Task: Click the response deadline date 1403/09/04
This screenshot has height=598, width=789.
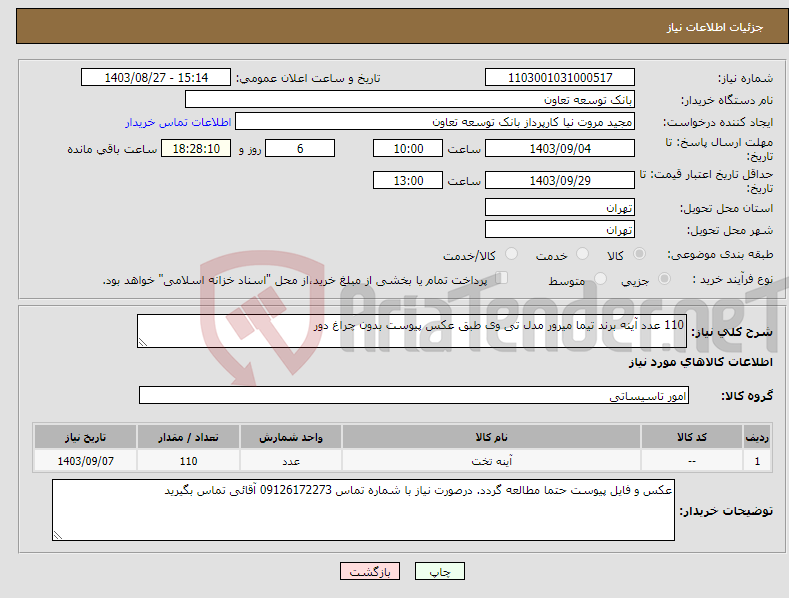Action: click(x=560, y=148)
